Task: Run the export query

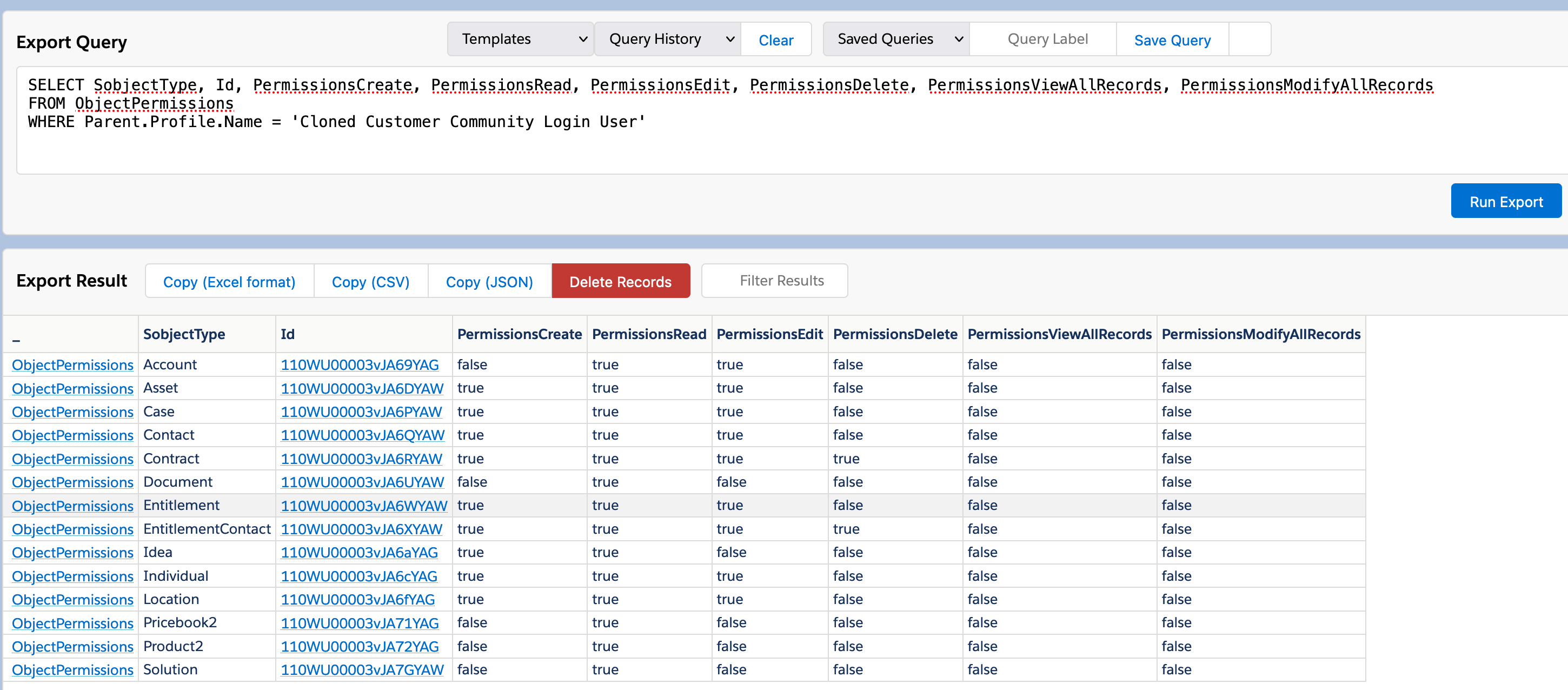Action: pyautogui.click(x=1505, y=202)
